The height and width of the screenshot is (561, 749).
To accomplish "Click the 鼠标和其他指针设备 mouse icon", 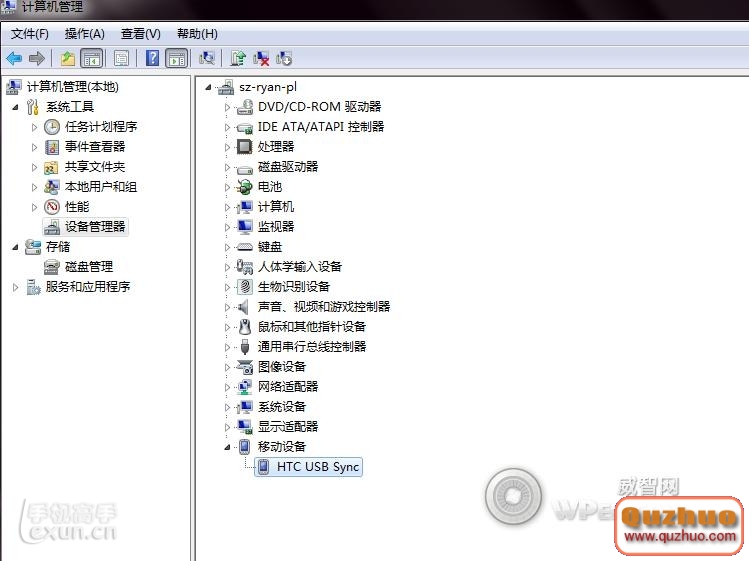I will coord(245,327).
